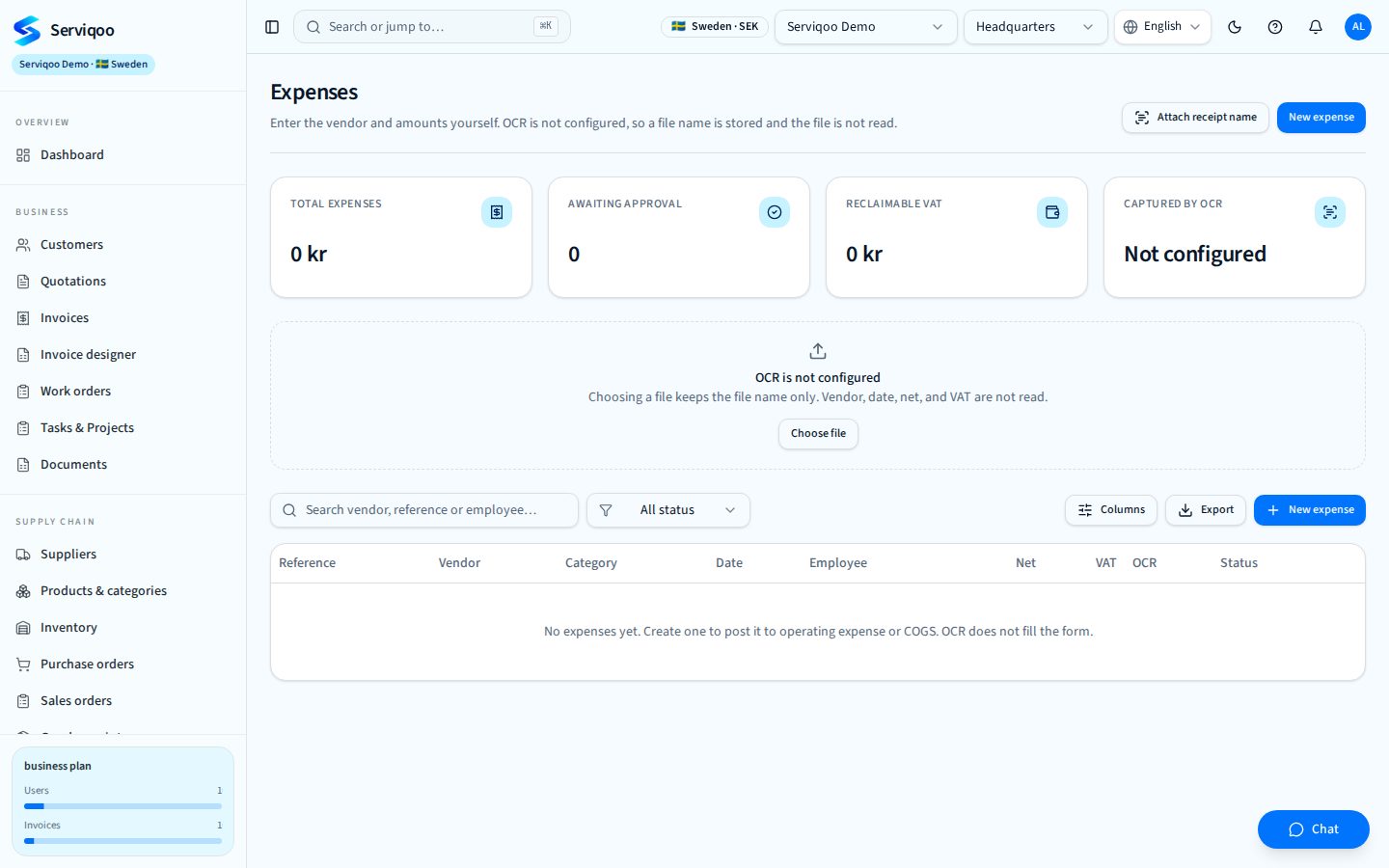Go to Dashboard in sidebar
The width and height of the screenshot is (1389, 868).
tap(123, 155)
